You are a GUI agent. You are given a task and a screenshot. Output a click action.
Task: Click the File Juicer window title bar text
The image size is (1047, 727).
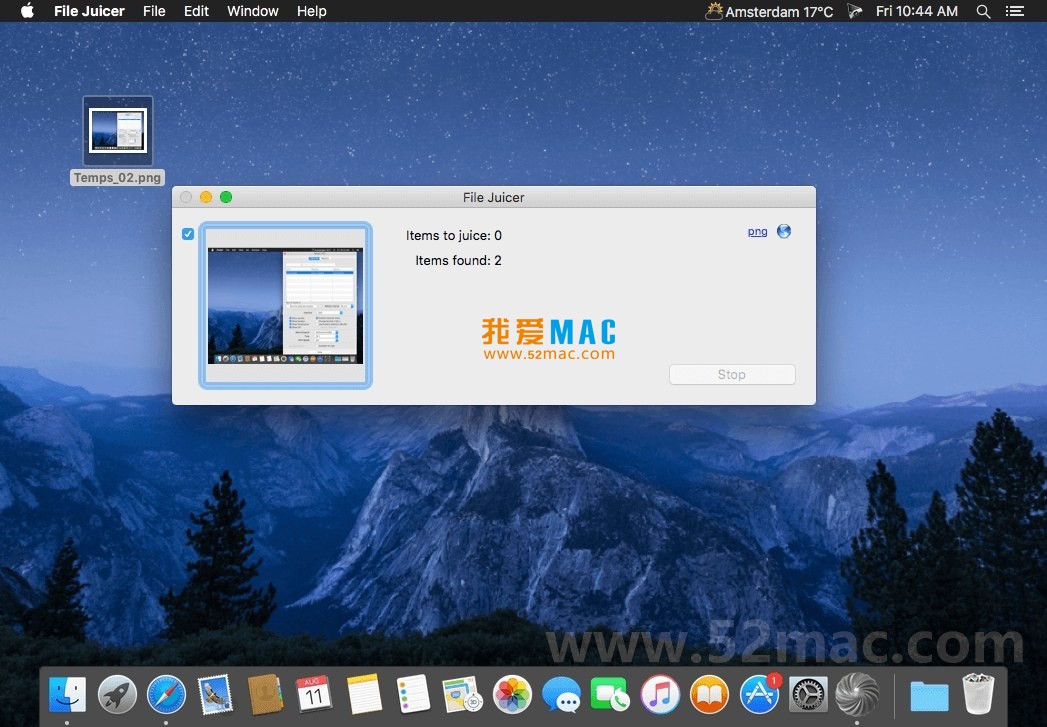pyautogui.click(x=493, y=198)
